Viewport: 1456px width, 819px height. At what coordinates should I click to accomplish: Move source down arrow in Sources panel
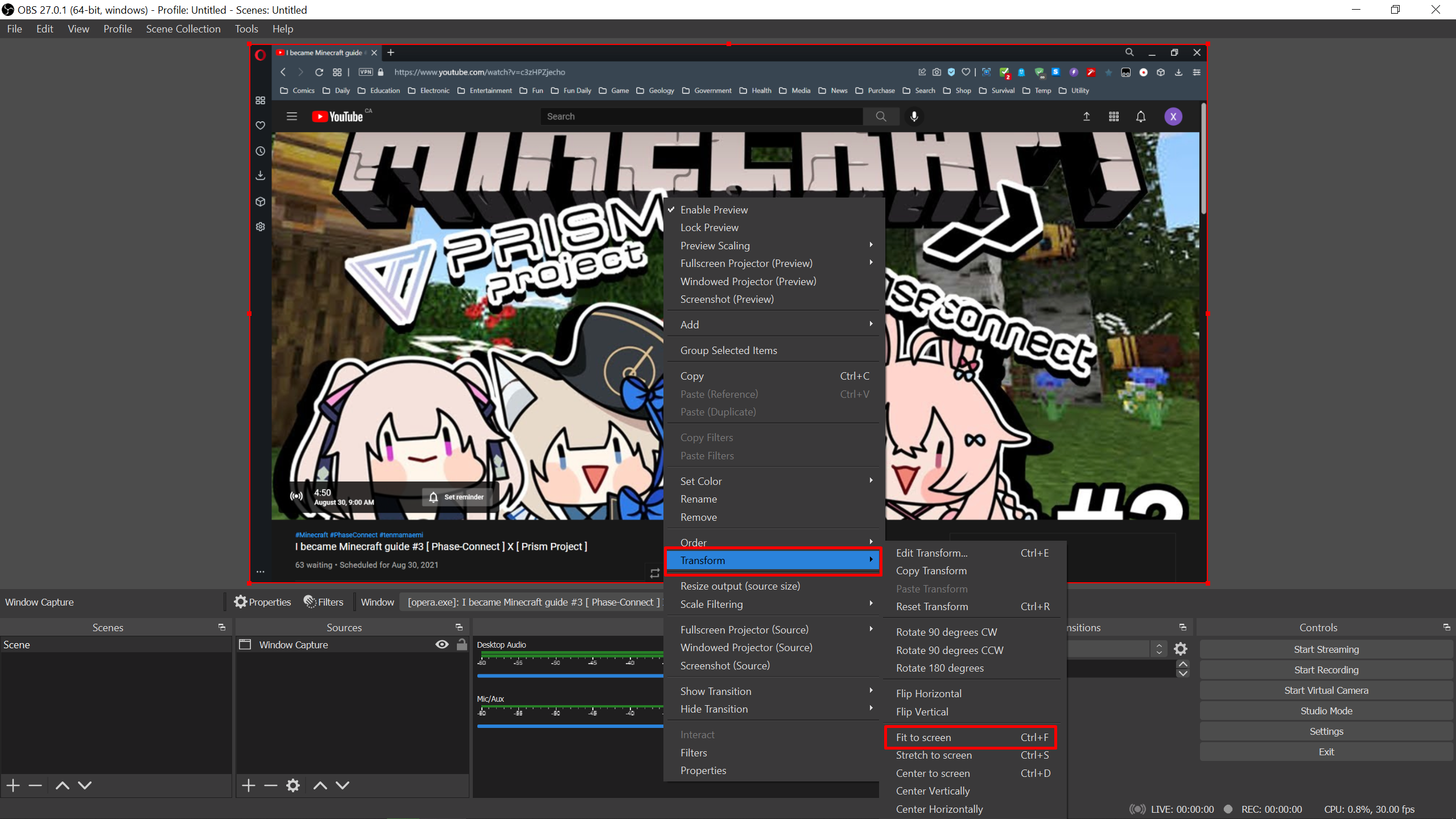click(343, 786)
